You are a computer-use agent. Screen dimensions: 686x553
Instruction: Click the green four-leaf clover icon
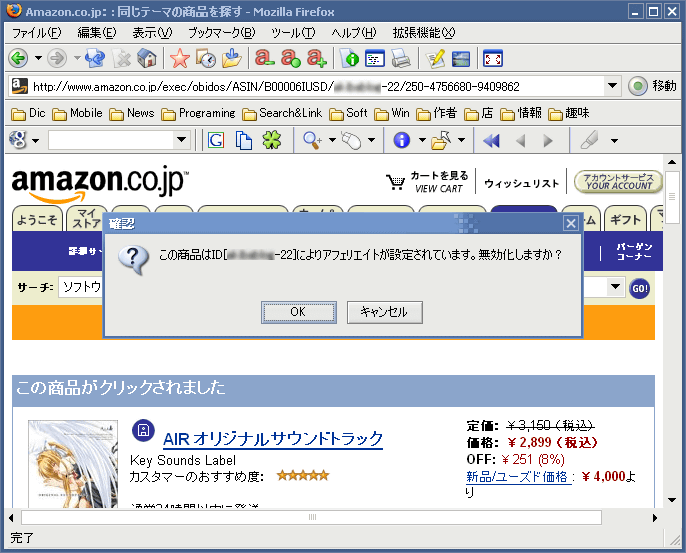tap(272, 140)
